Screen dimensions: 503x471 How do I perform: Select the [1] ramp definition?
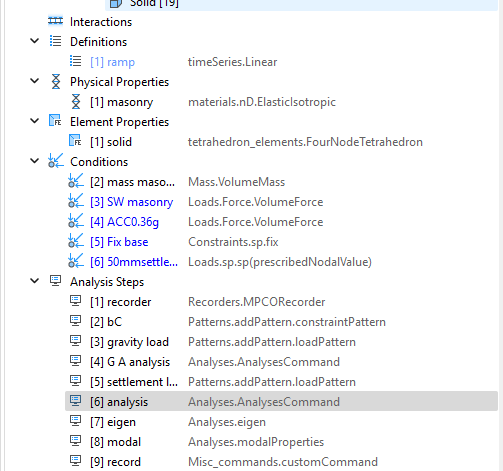point(112,62)
